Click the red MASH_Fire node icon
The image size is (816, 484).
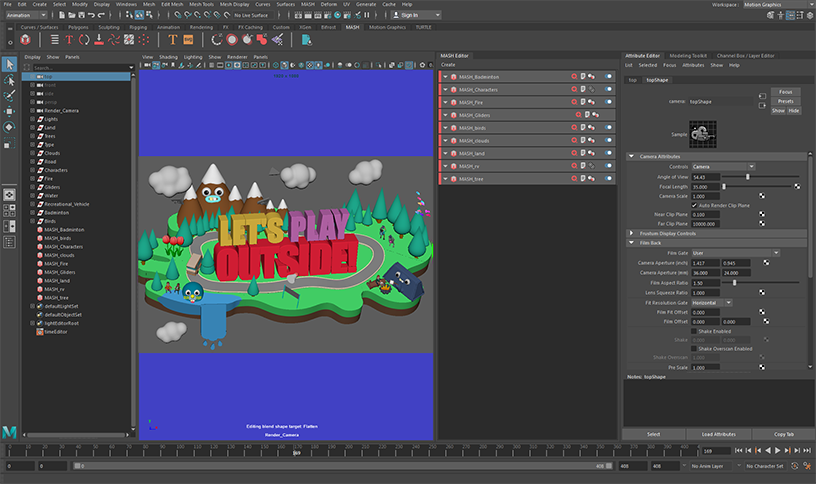[453, 102]
